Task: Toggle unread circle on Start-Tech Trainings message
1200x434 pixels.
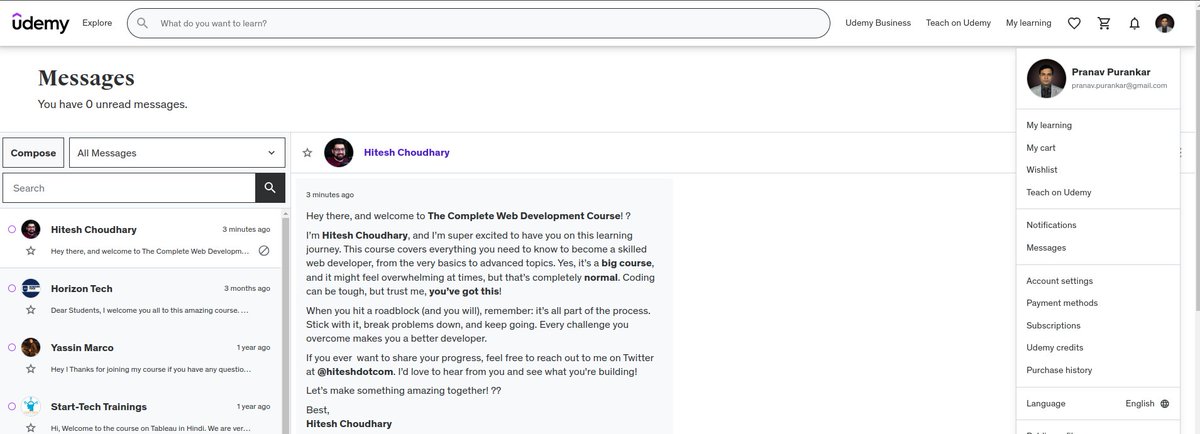Action: 12,406
